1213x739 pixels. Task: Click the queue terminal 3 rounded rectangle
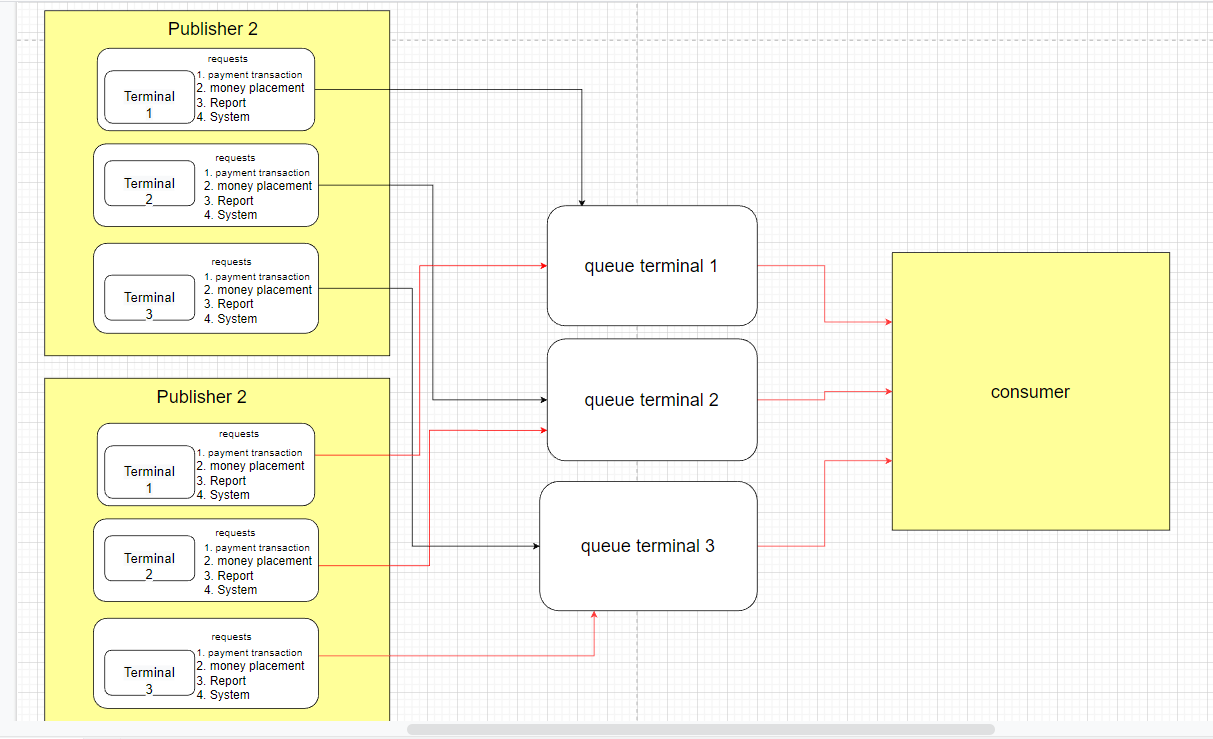coord(648,545)
